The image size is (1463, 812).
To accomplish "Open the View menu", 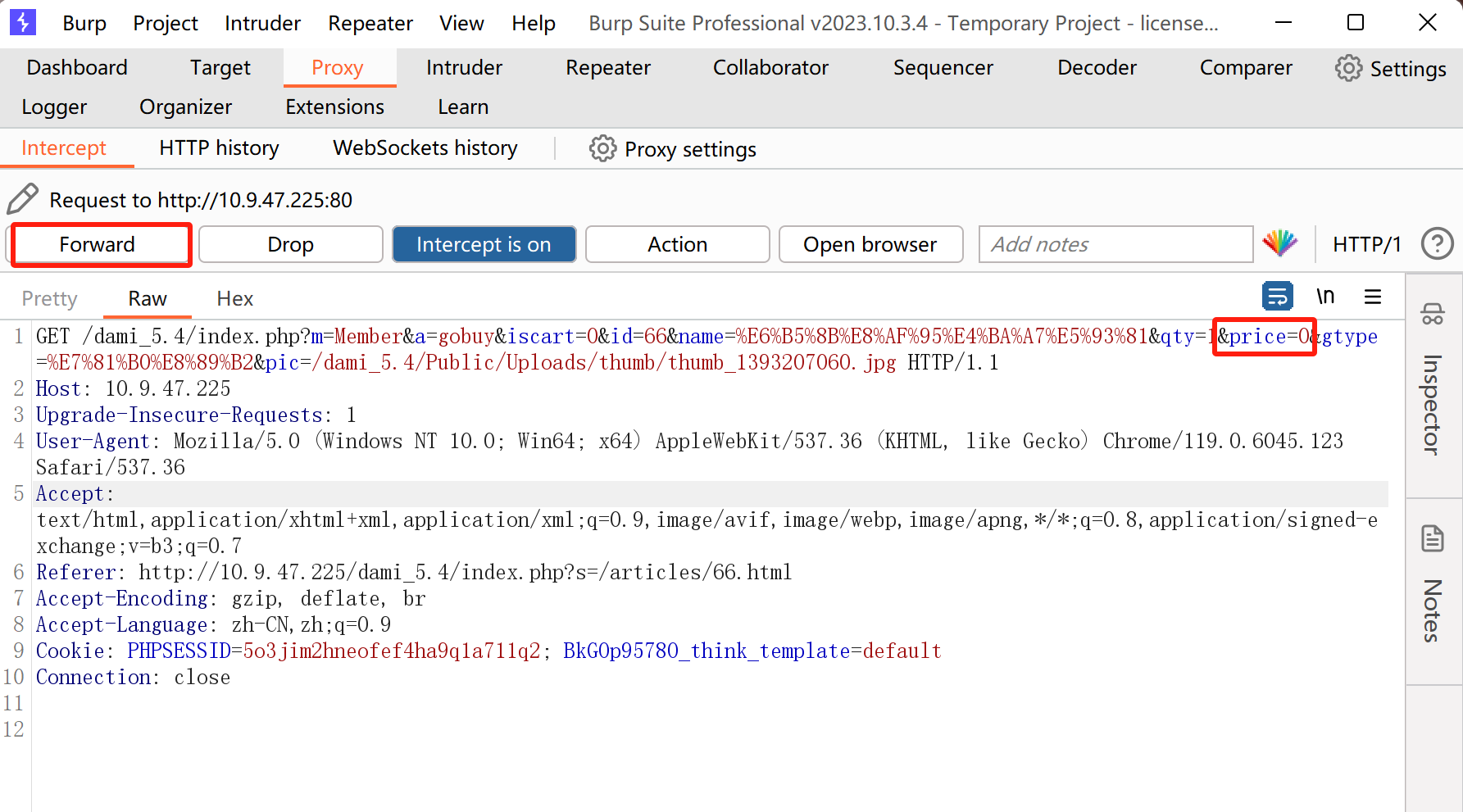I will coord(461,23).
